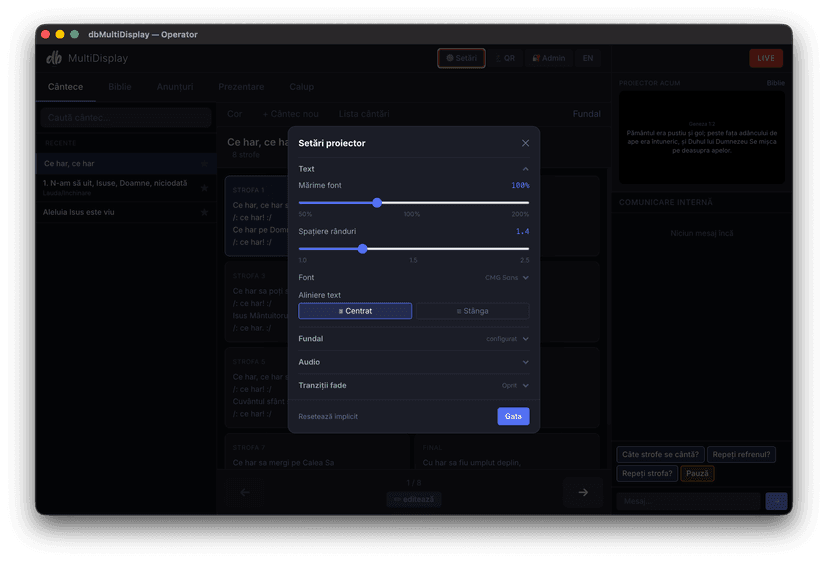Confirm settings with the Gata button

pyautogui.click(x=513, y=416)
